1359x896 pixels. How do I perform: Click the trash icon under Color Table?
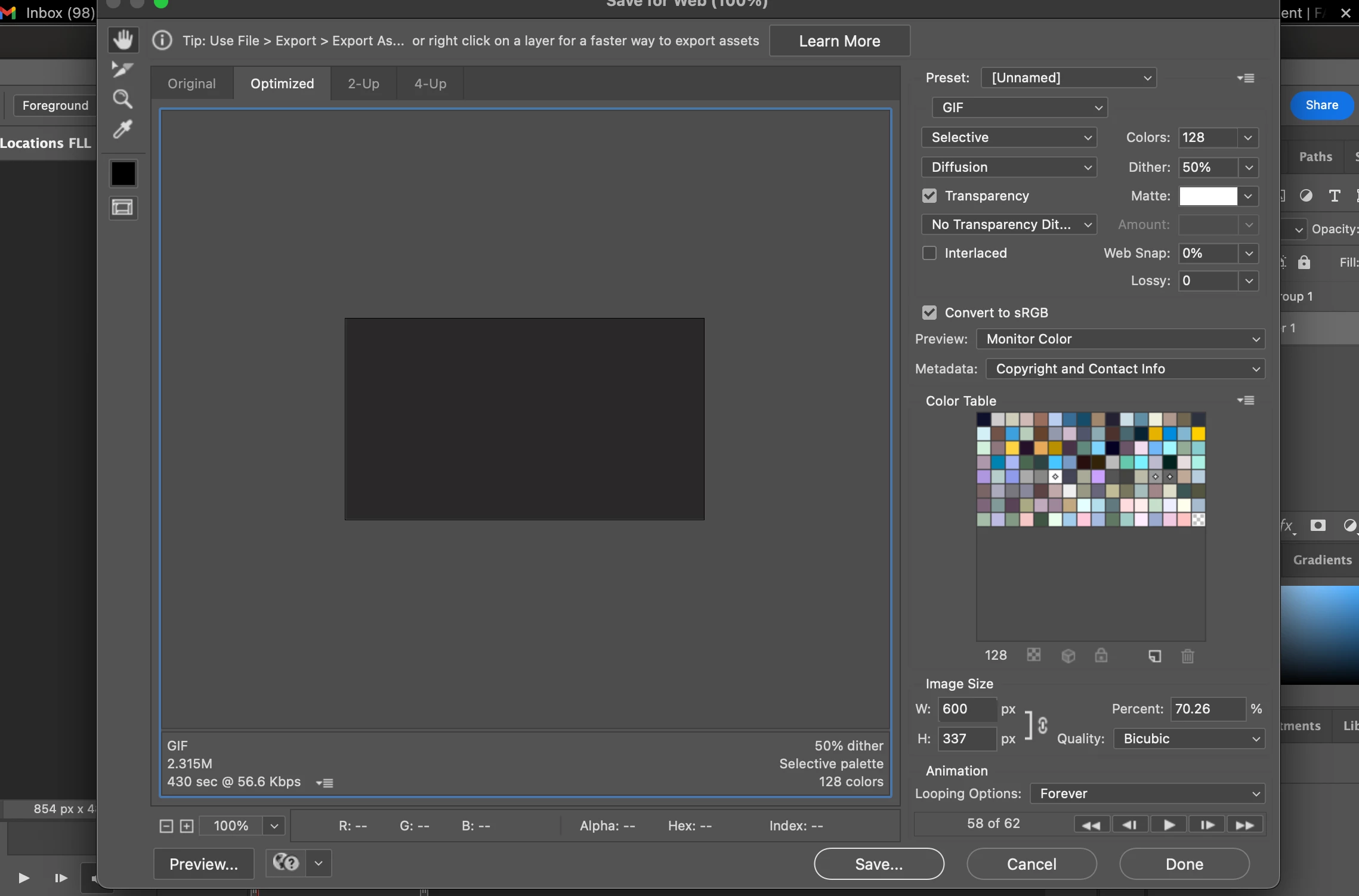pos(1187,656)
